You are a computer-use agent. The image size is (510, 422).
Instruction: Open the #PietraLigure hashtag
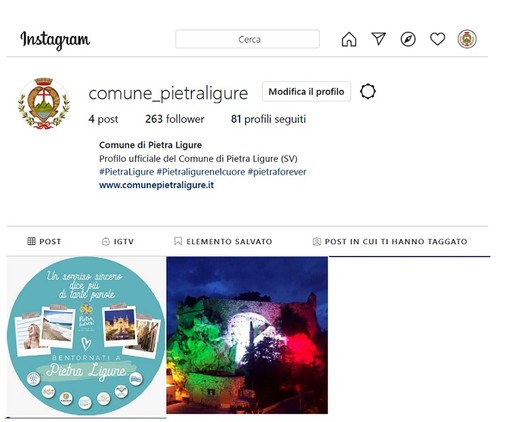click(127, 172)
